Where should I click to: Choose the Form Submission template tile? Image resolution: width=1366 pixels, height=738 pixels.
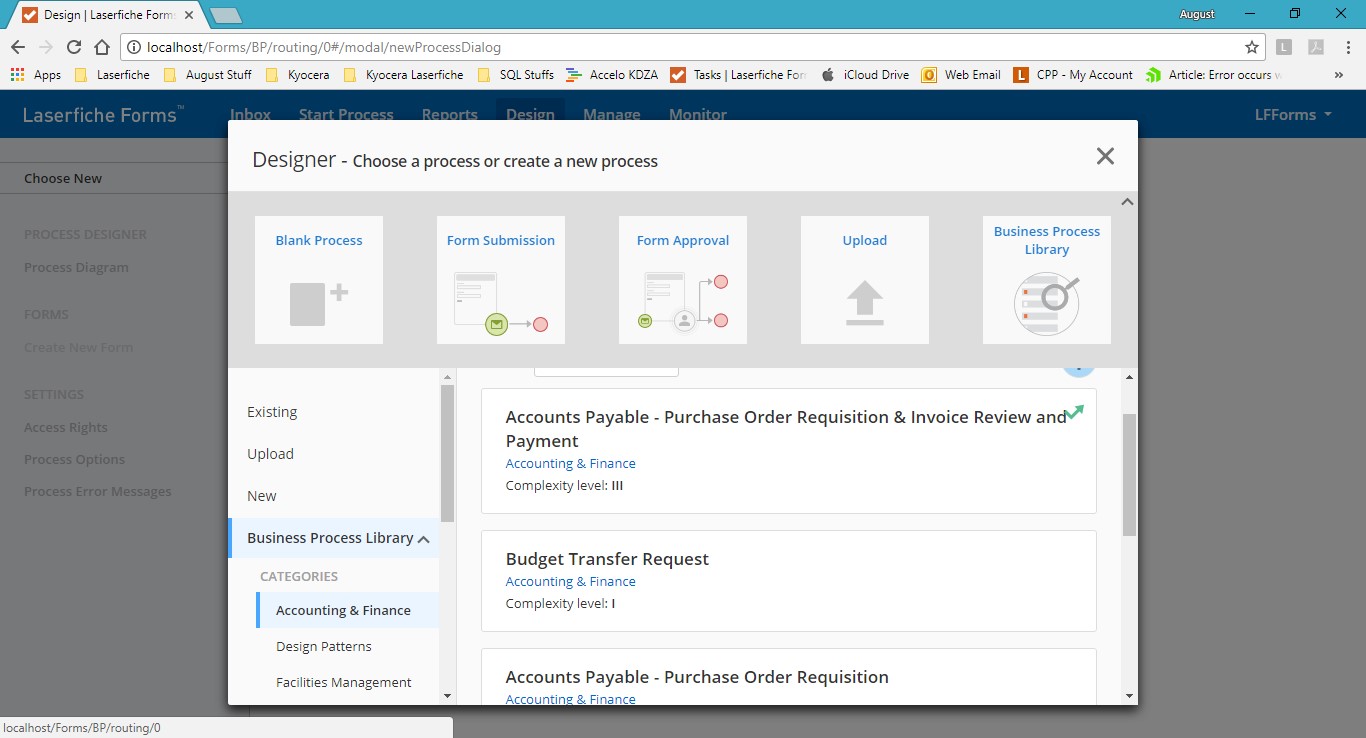(501, 280)
